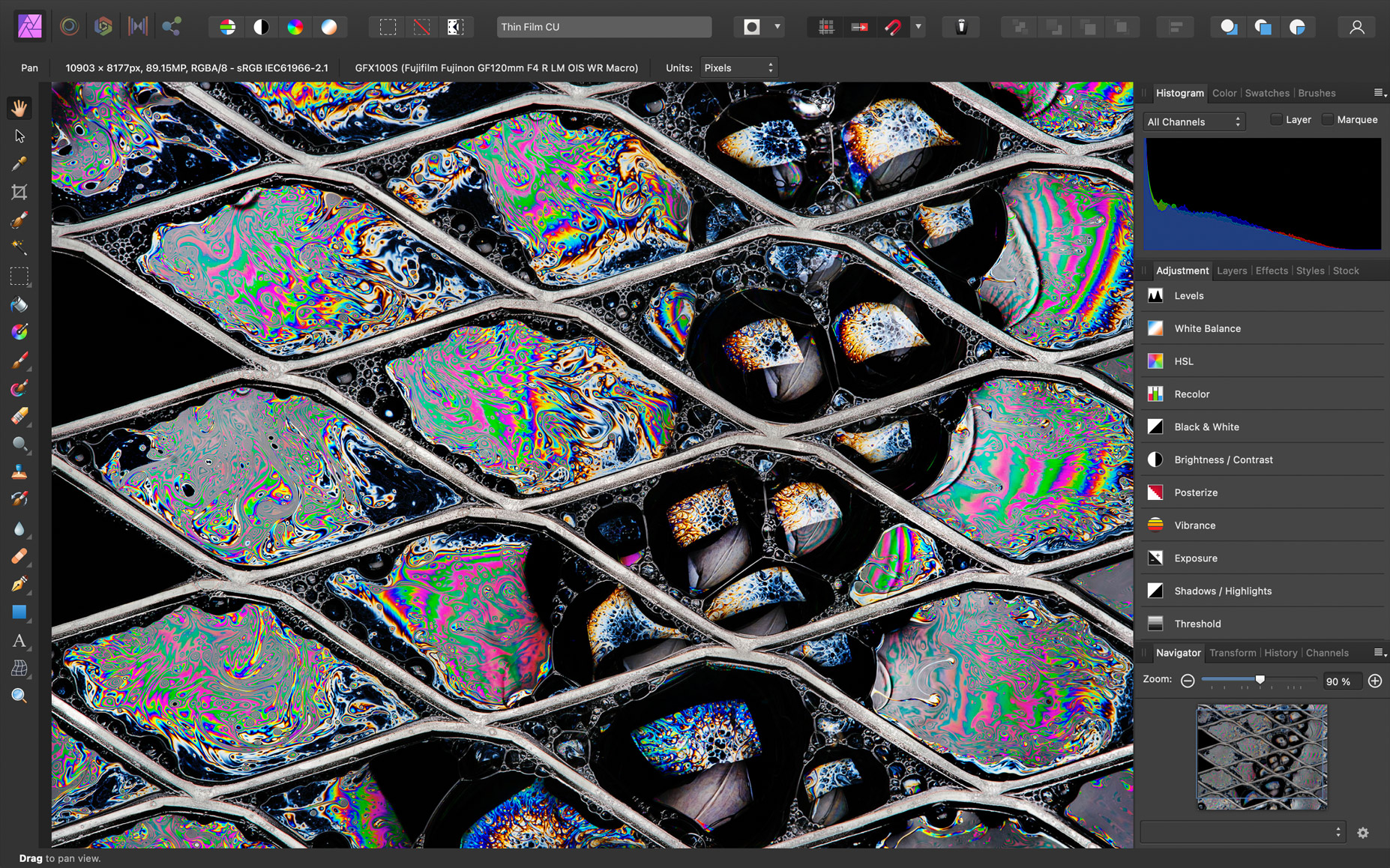The width and height of the screenshot is (1390, 868).
Task: Click the Auto White Balance toolbar icon
Action: pyautogui.click(x=329, y=27)
